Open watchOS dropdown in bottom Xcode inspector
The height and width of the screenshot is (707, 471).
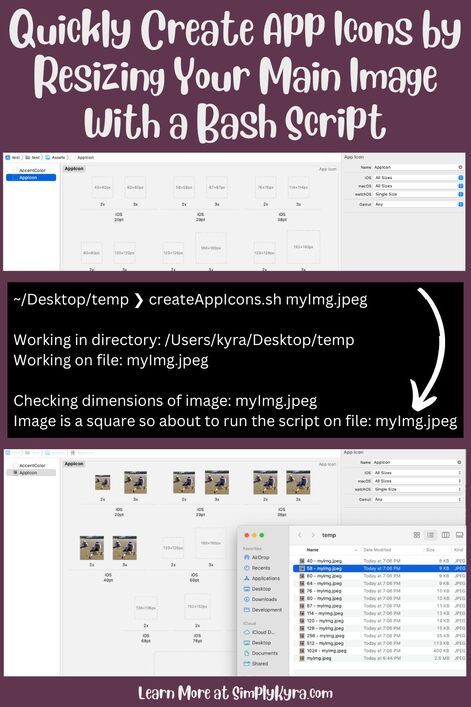click(x=417, y=489)
